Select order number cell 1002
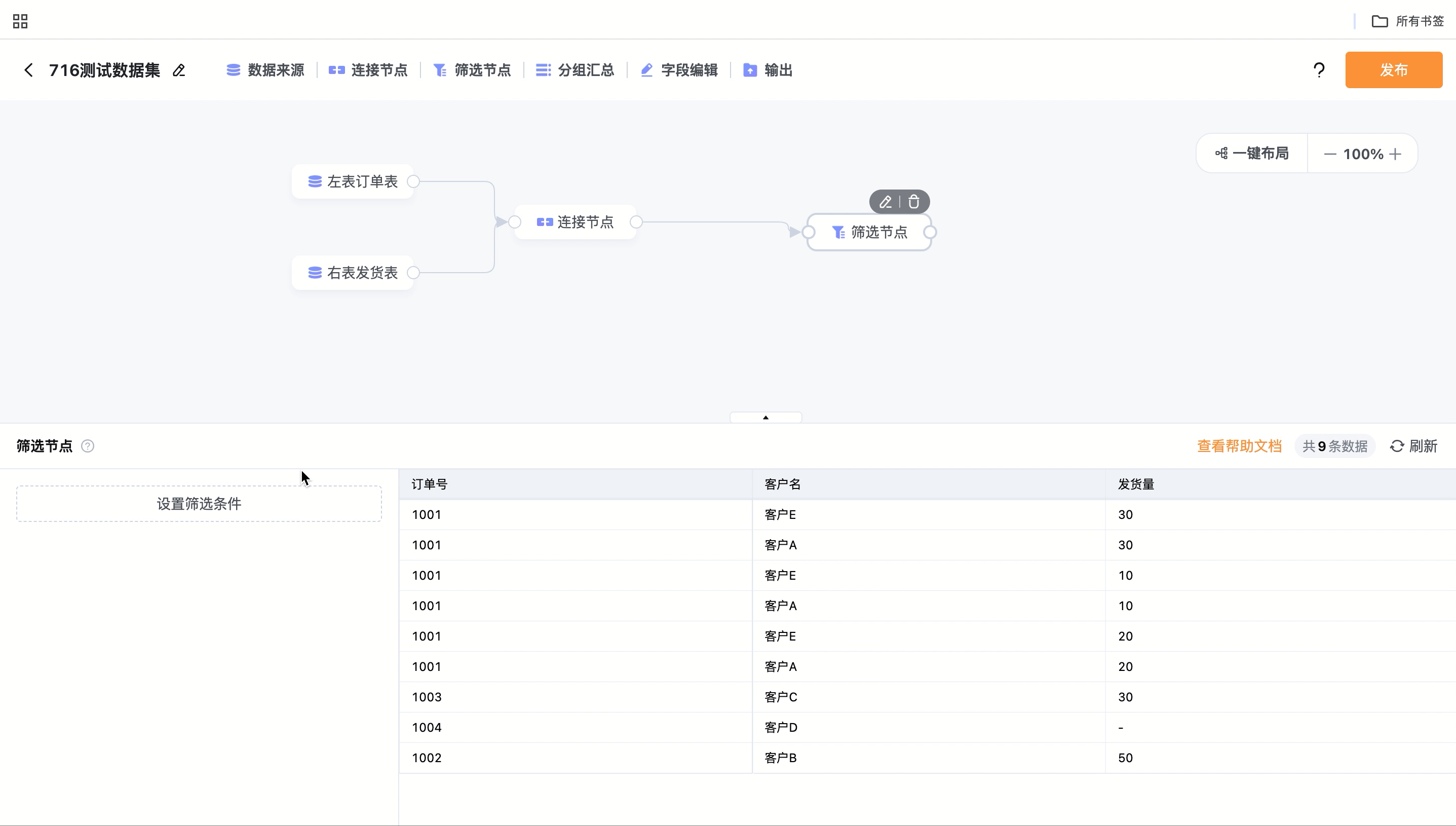1456x826 pixels. [x=576, y=758]
